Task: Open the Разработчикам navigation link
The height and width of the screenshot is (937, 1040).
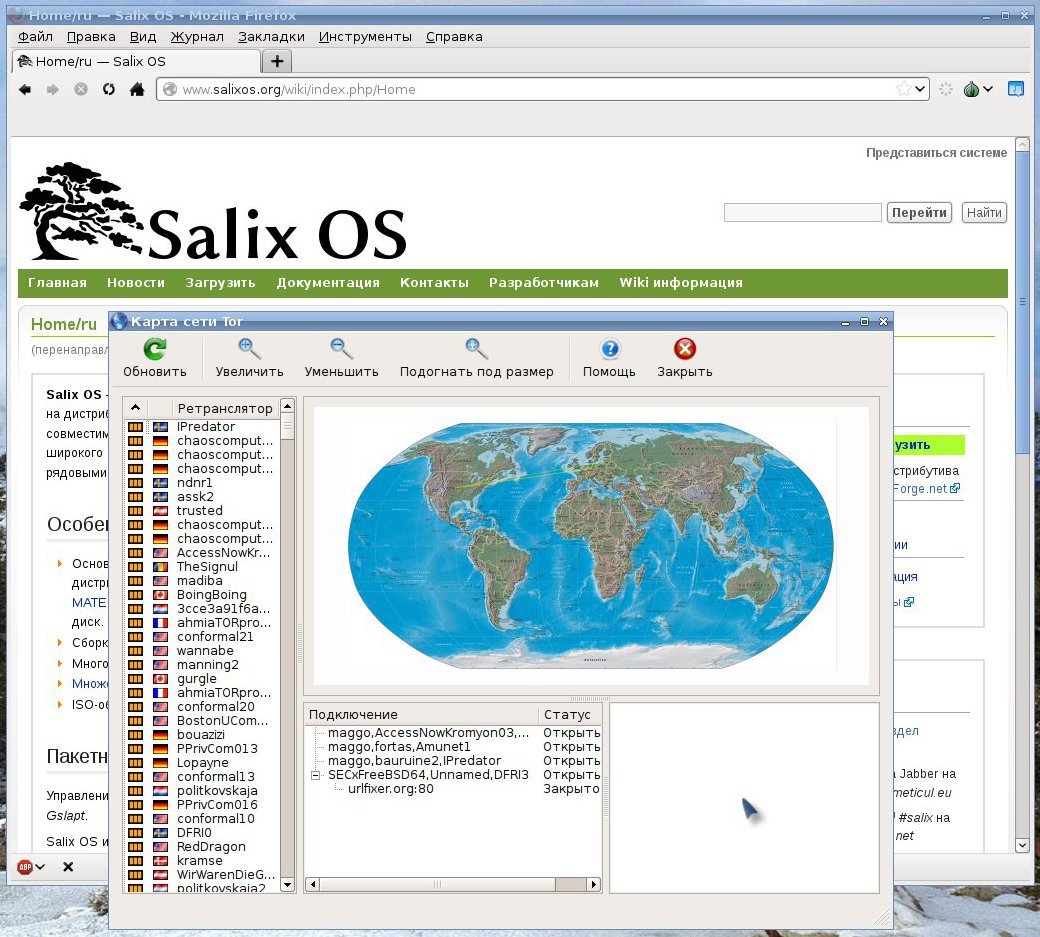Action: coord(543,282)
